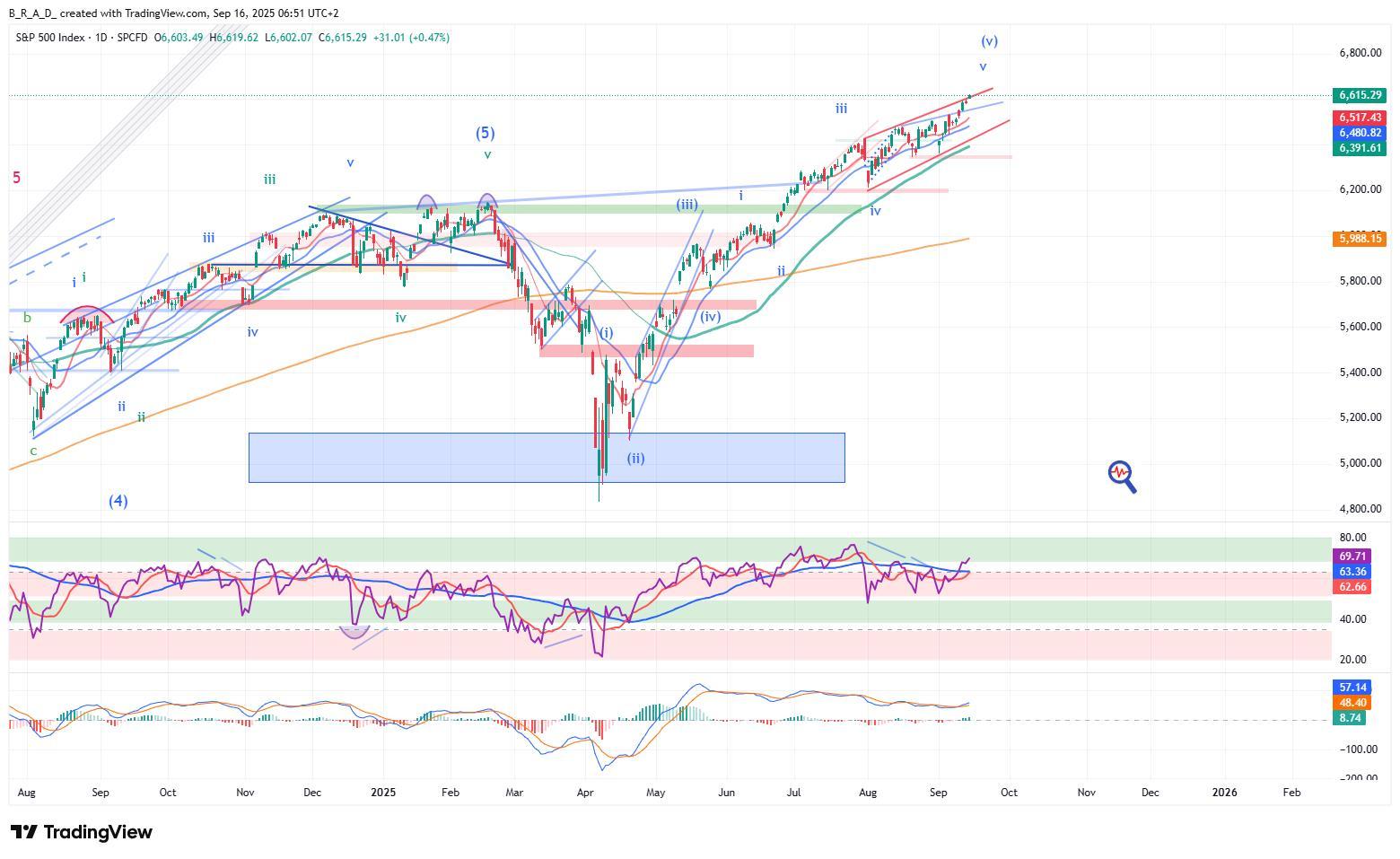Click the green 6,615.29 price label on axis
The width and height of the screenshot is (1400, 859).
pyautogui.click(x=1361, y=95)
